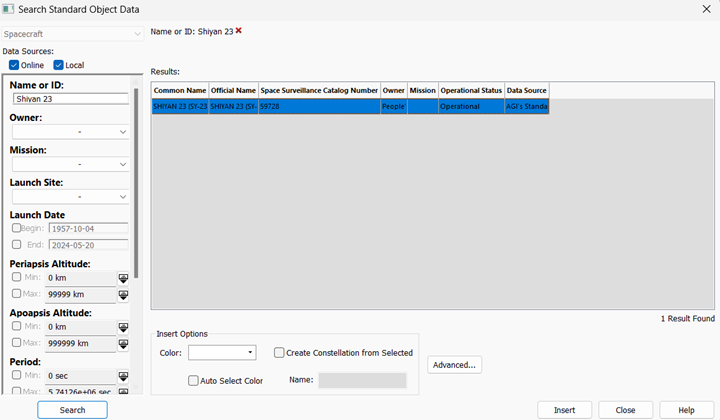Enable Period Min checkbox
Viewport: 720px width, 420px height.
(x=17, y=375)
